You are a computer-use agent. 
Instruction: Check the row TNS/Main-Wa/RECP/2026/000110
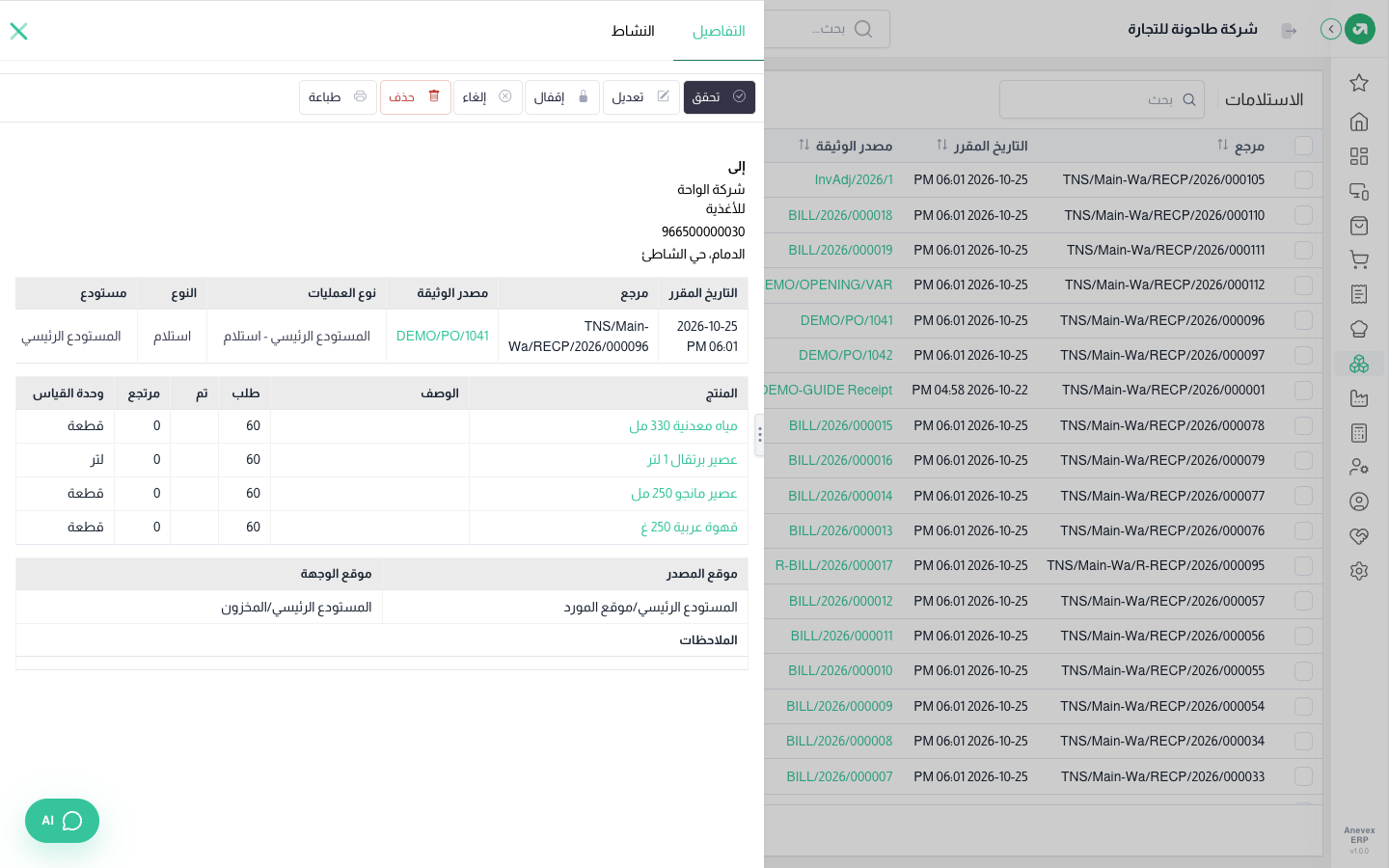(1303, 215)
